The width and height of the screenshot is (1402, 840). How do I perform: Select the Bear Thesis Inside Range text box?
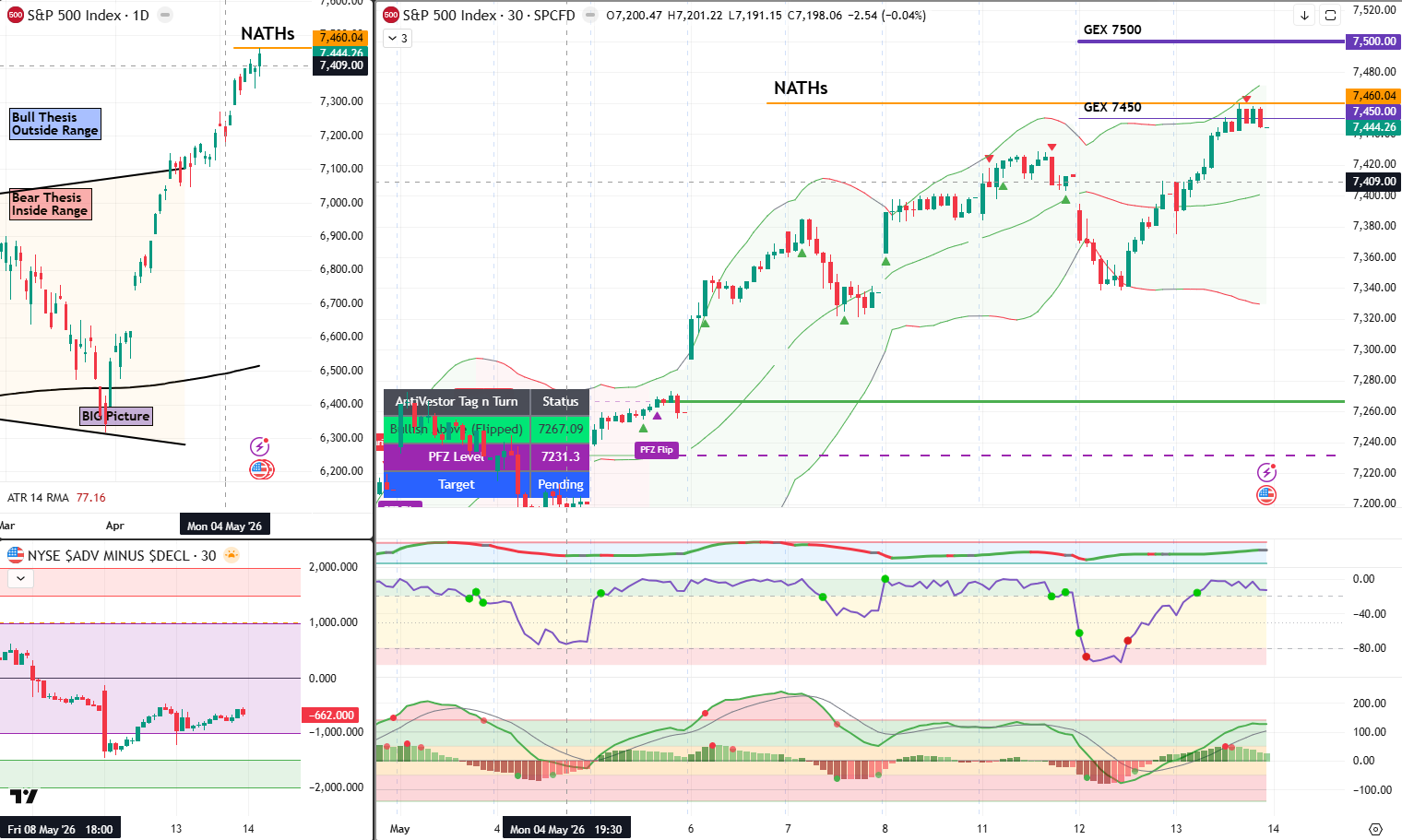[x=50, y=204]
